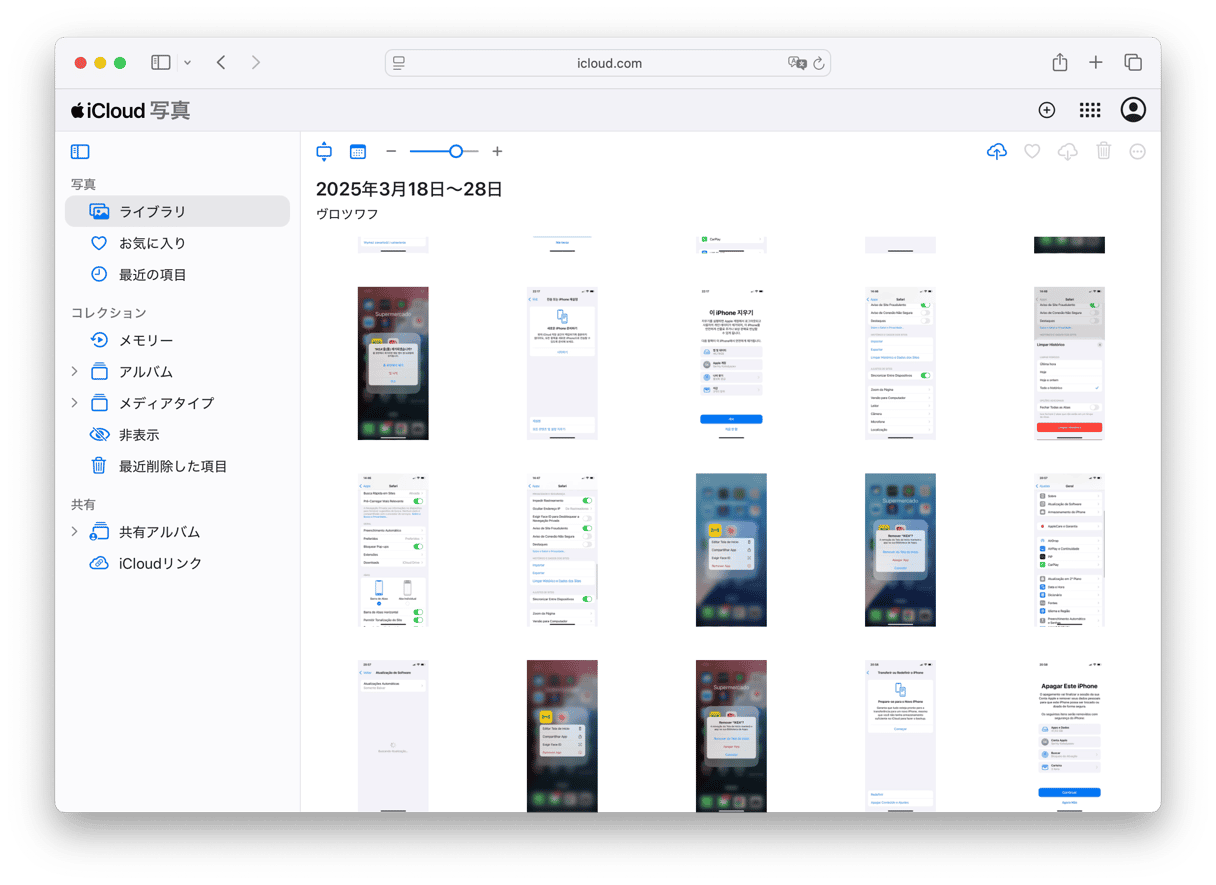Click the iCloud upload photos icon
This screenshot has width=1216, height=885.
pyautogui.click(x=996, y=152)
